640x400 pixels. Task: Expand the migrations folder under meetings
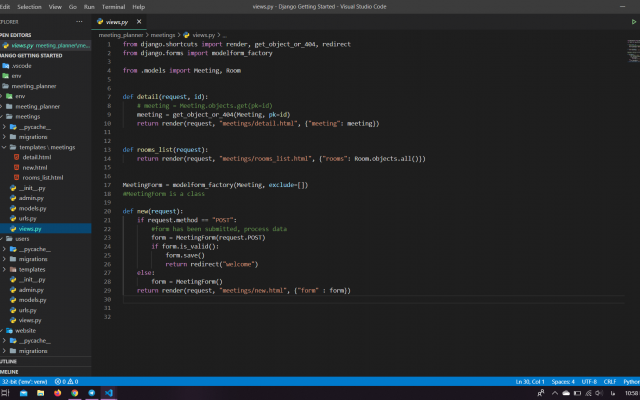(33, 137)
